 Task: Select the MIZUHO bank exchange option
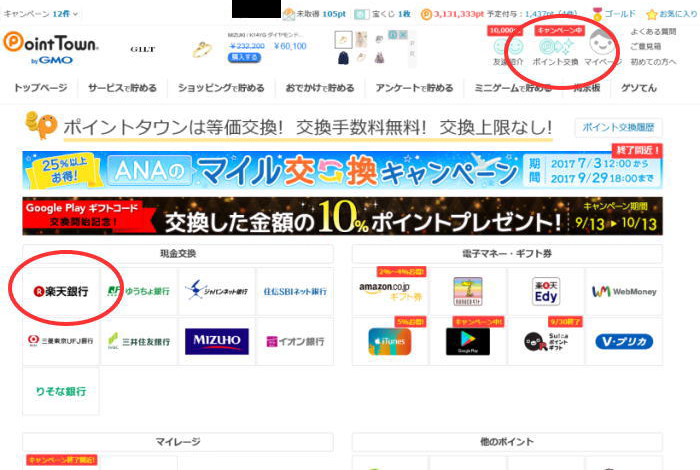[x=217, y=341]
